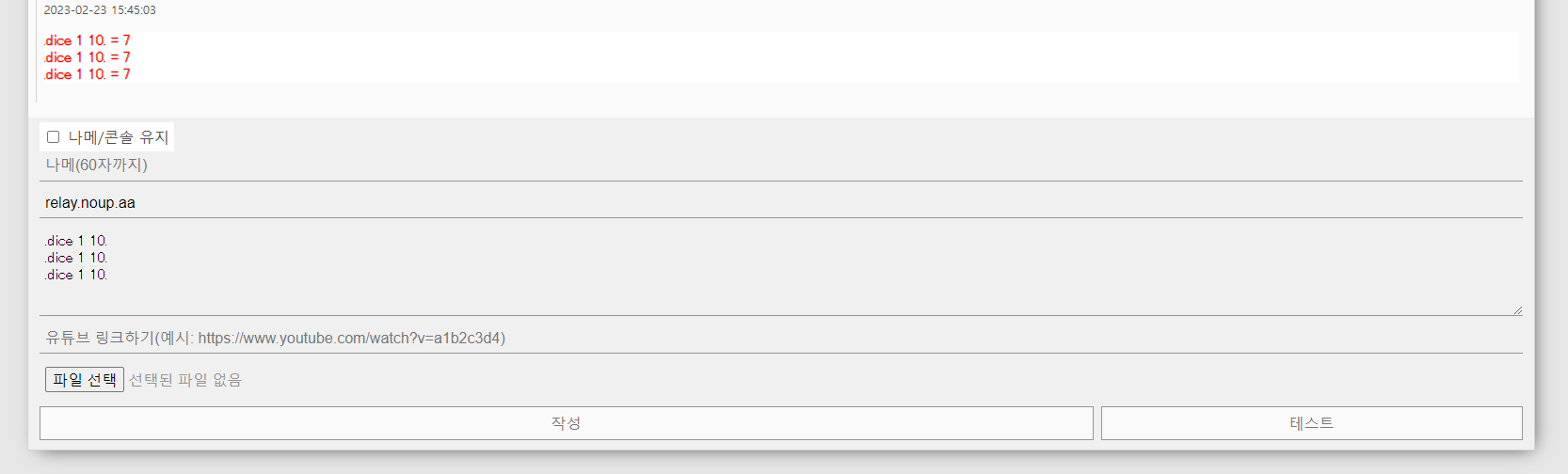Click the relay.noup.aa console field
The width and height of the screenshot is (1568, 474).
click(x=779, y=203)
